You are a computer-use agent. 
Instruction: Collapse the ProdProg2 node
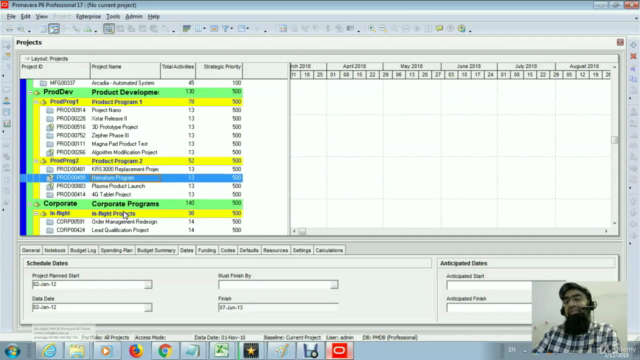(x=36, y=161)
